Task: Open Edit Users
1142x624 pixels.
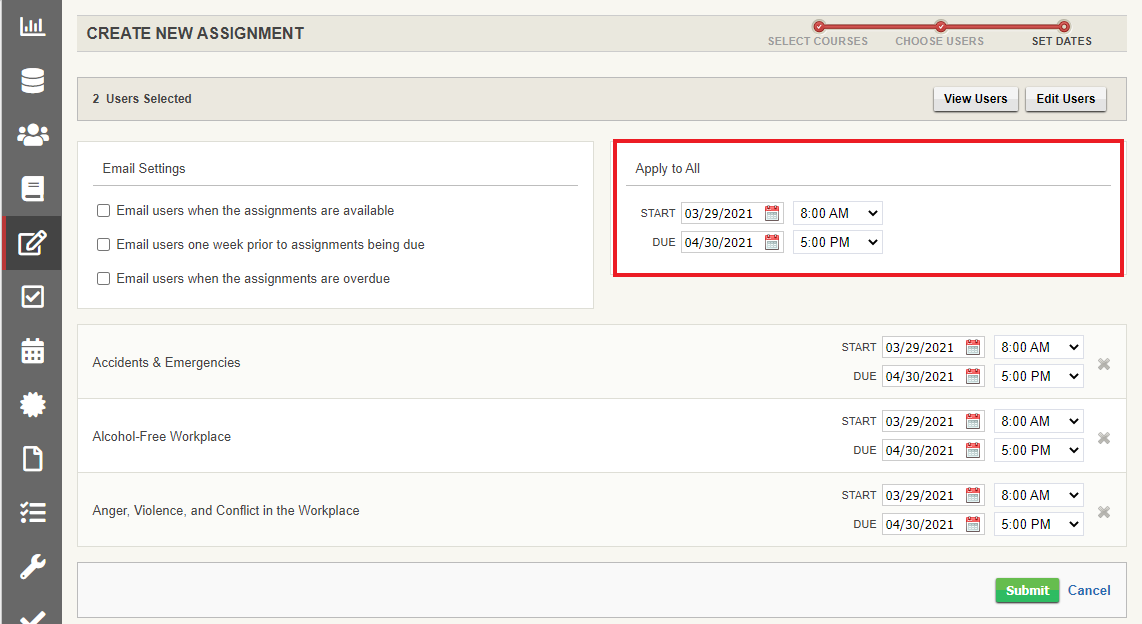Action: [x=1065, y=99]
